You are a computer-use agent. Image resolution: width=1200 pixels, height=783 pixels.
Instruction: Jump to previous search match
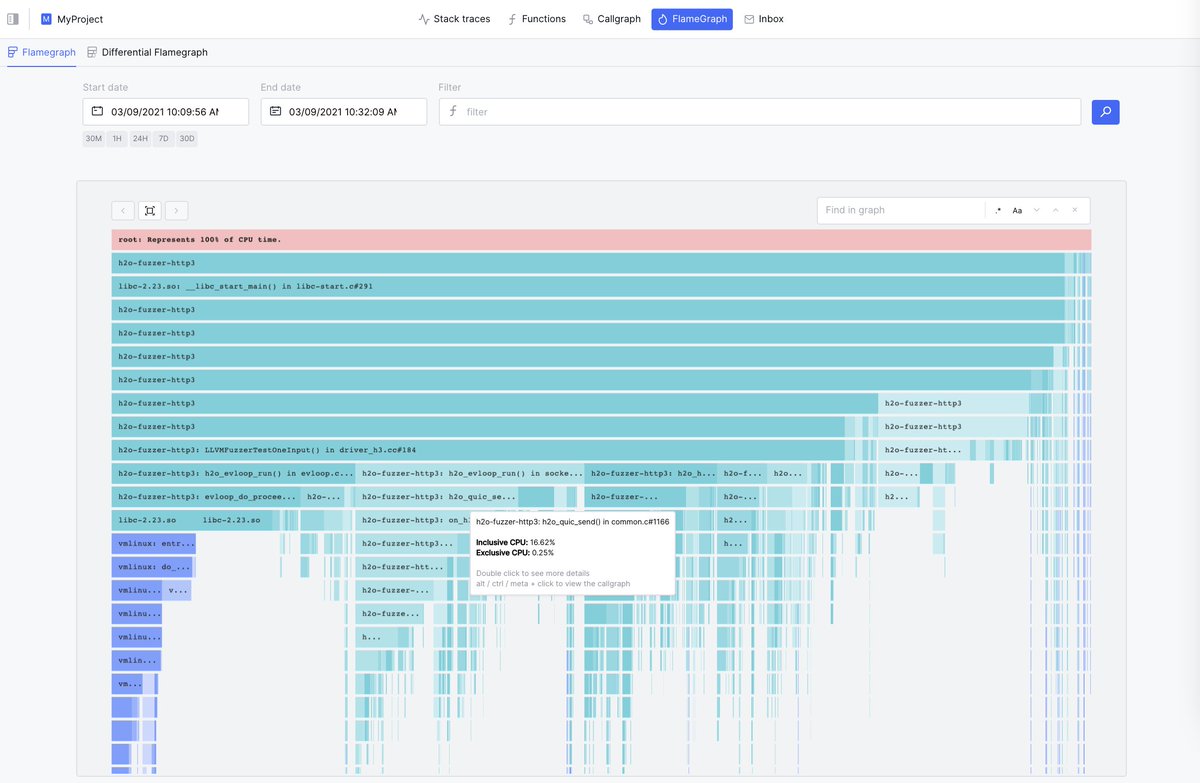(x=1056, y=210)
